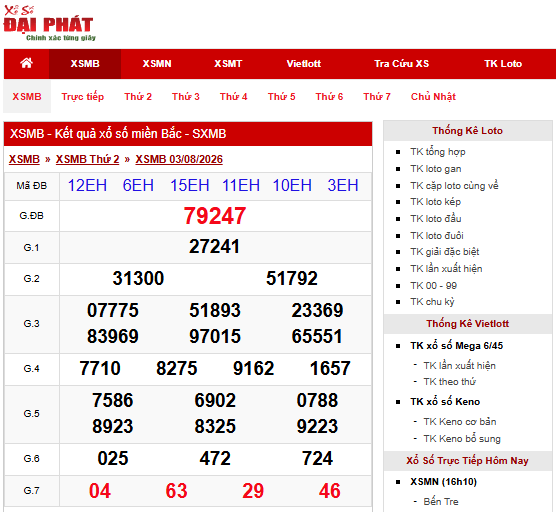Open TK loto gan link
556x512 pixels.
(x=436, y=169)
